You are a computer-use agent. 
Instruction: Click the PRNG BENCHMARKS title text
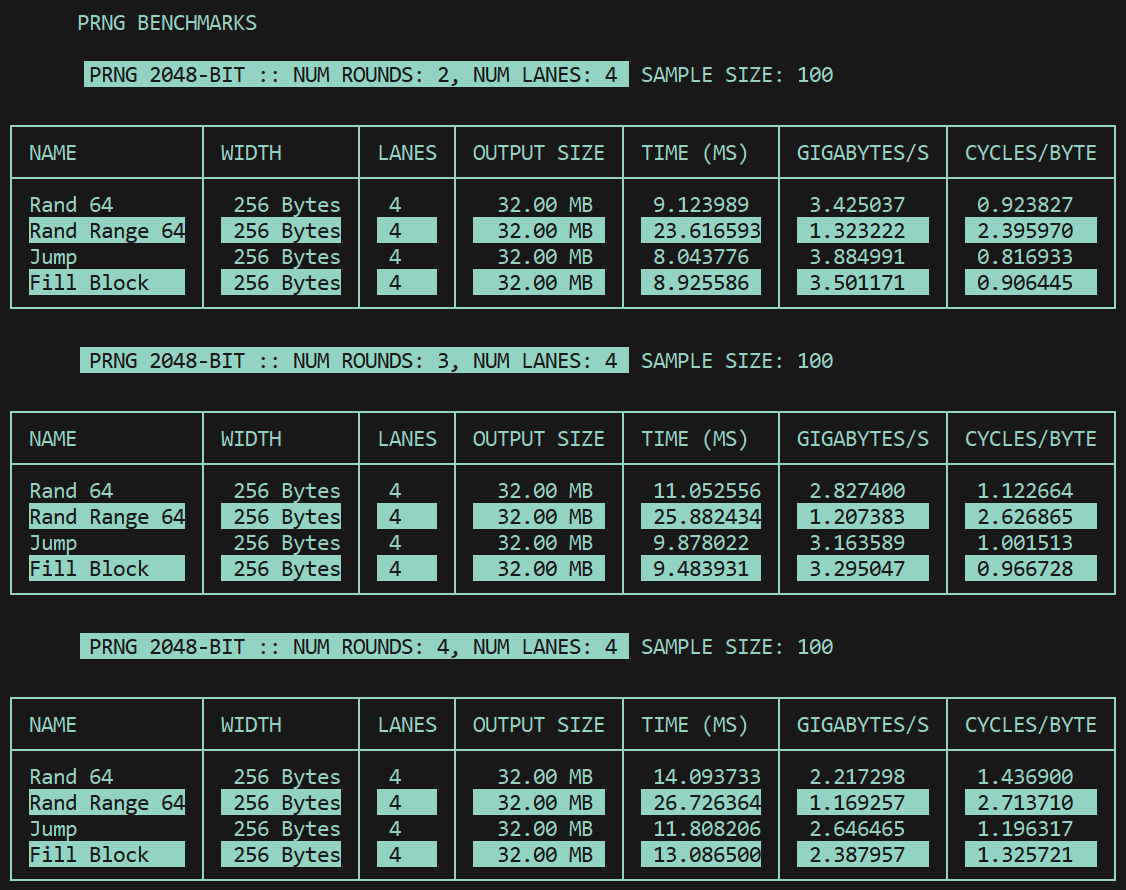point(167,23)
